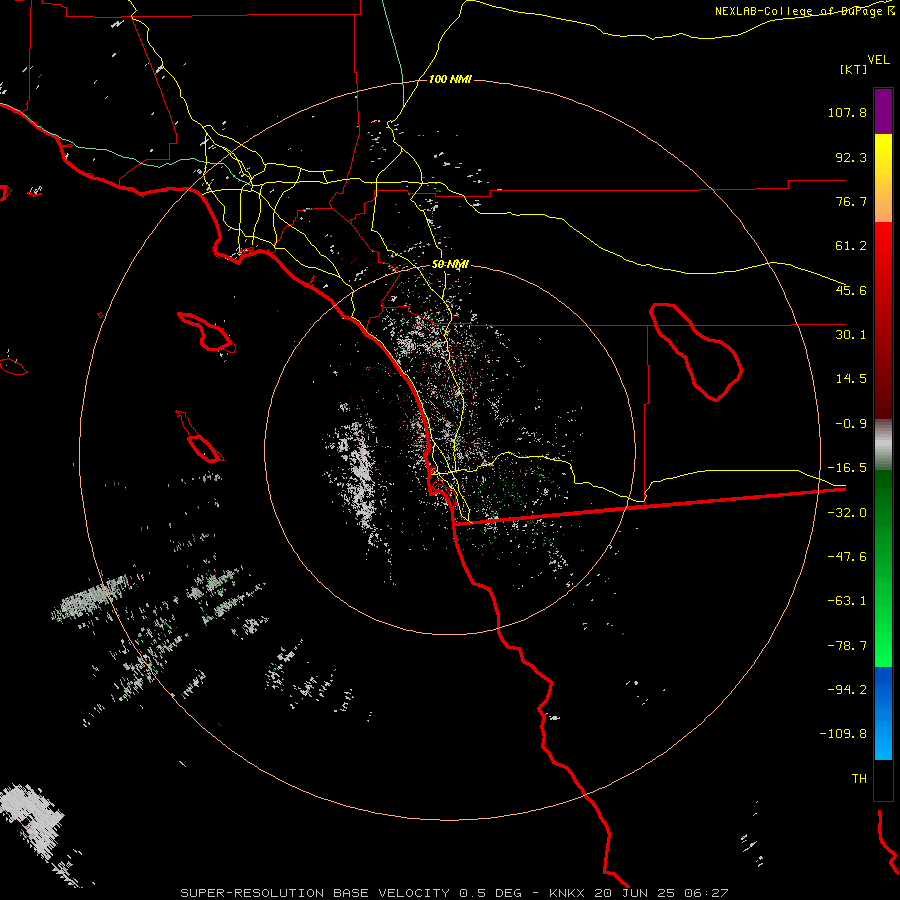Pick the purple top segment of color bar

[x=883, y=111]
